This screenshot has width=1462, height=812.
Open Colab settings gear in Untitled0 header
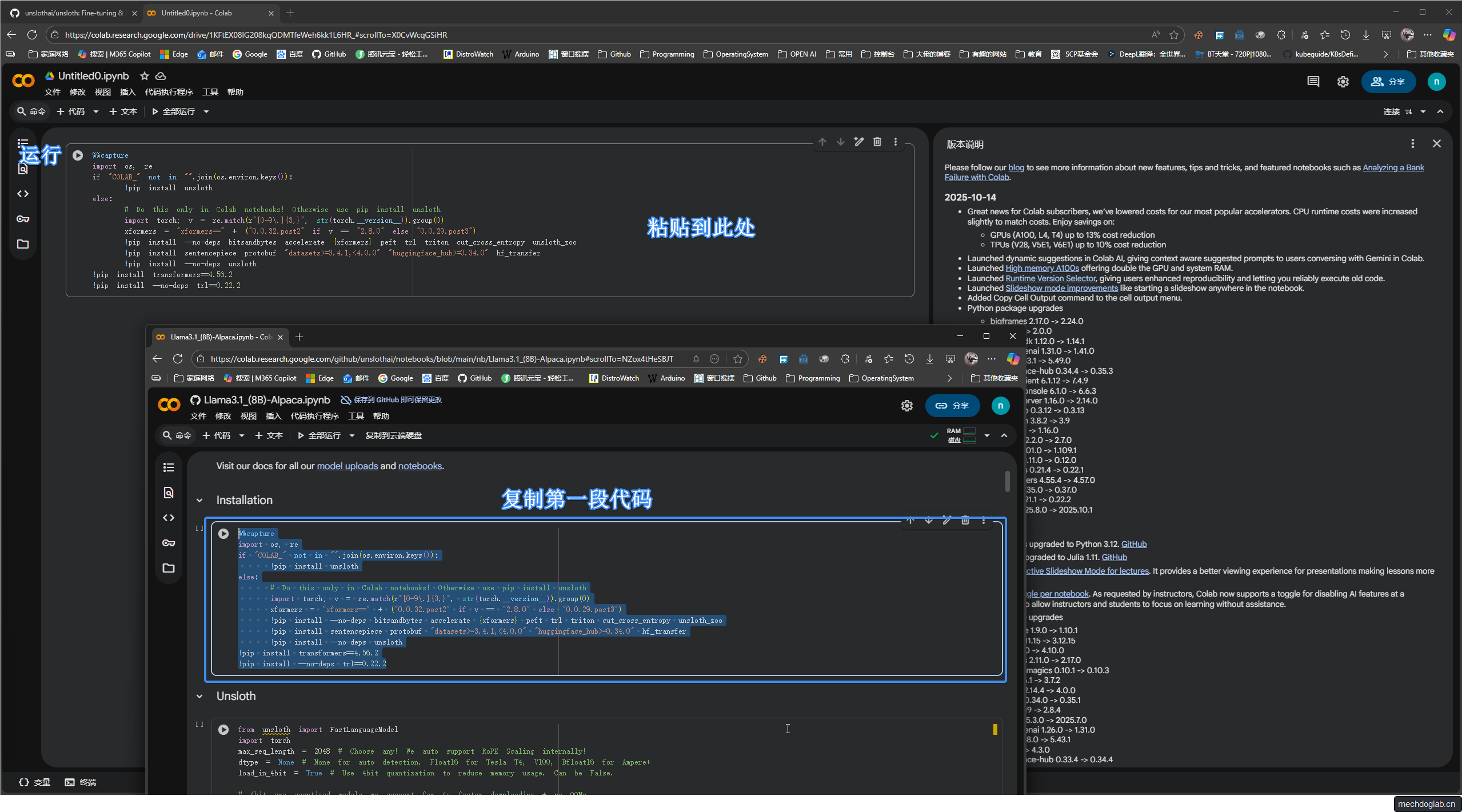[x=1343, y=82]
